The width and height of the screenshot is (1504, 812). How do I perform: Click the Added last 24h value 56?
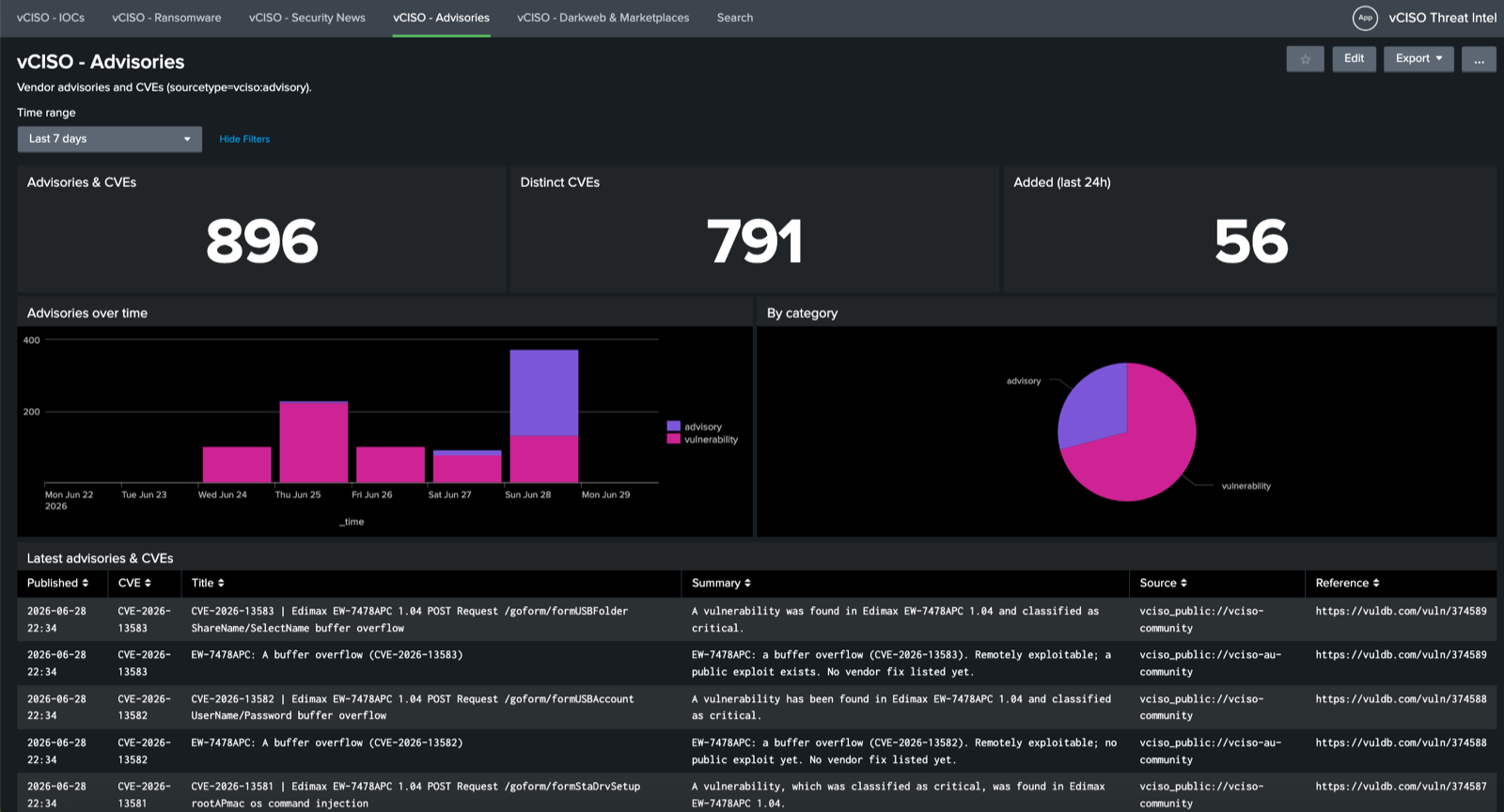click(x=1251, y=242)
